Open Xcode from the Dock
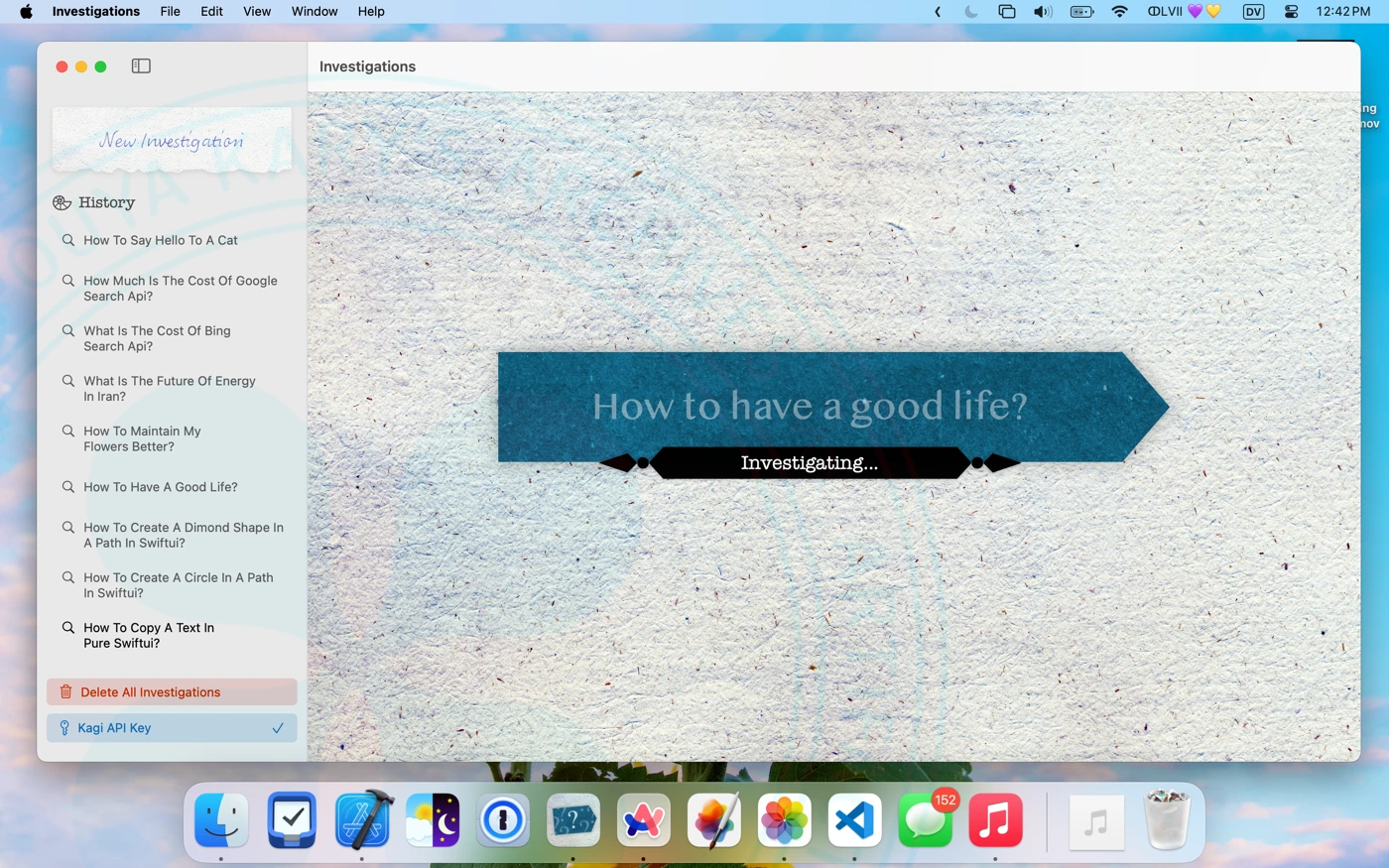1389x868 pixels. tap(362, 820)
